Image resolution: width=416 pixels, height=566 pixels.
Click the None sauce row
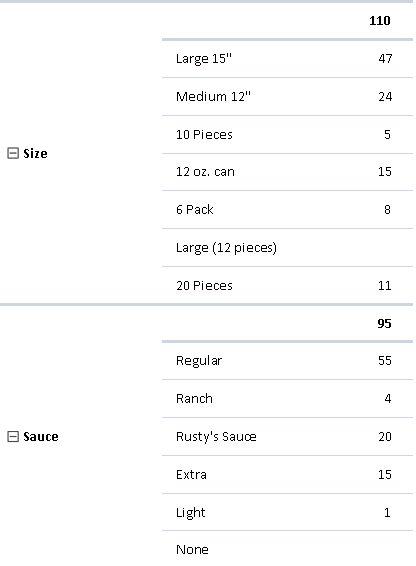287,549
